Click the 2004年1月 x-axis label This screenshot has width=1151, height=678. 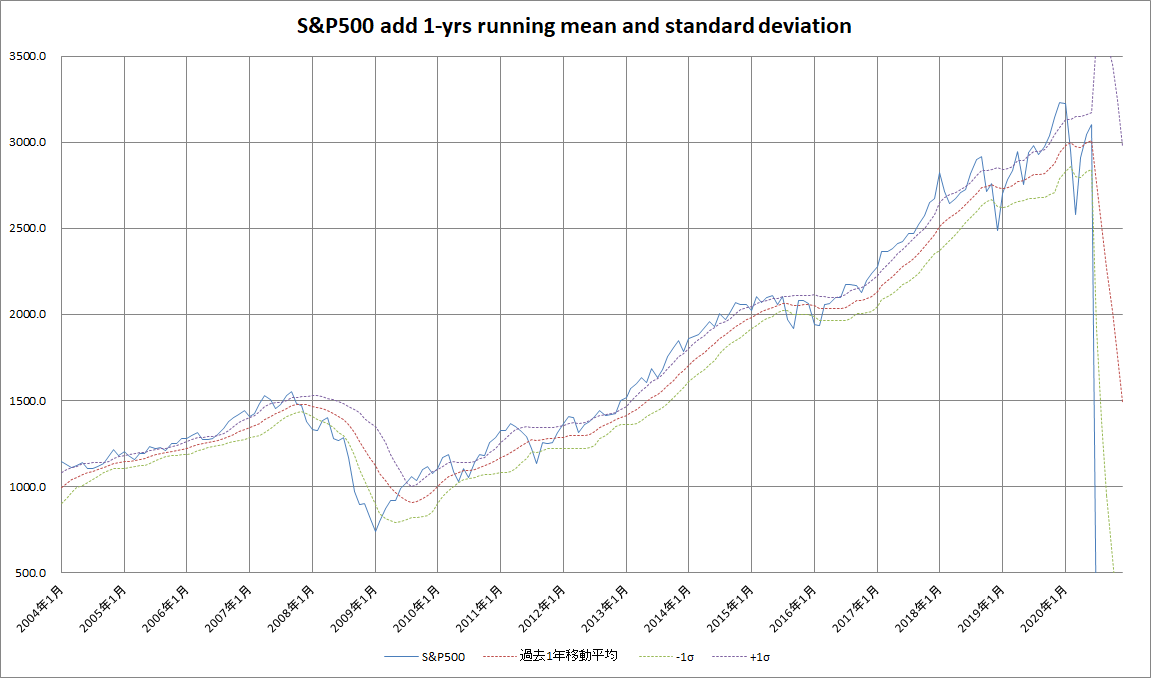pyautogui.click(x=40, y=608)
